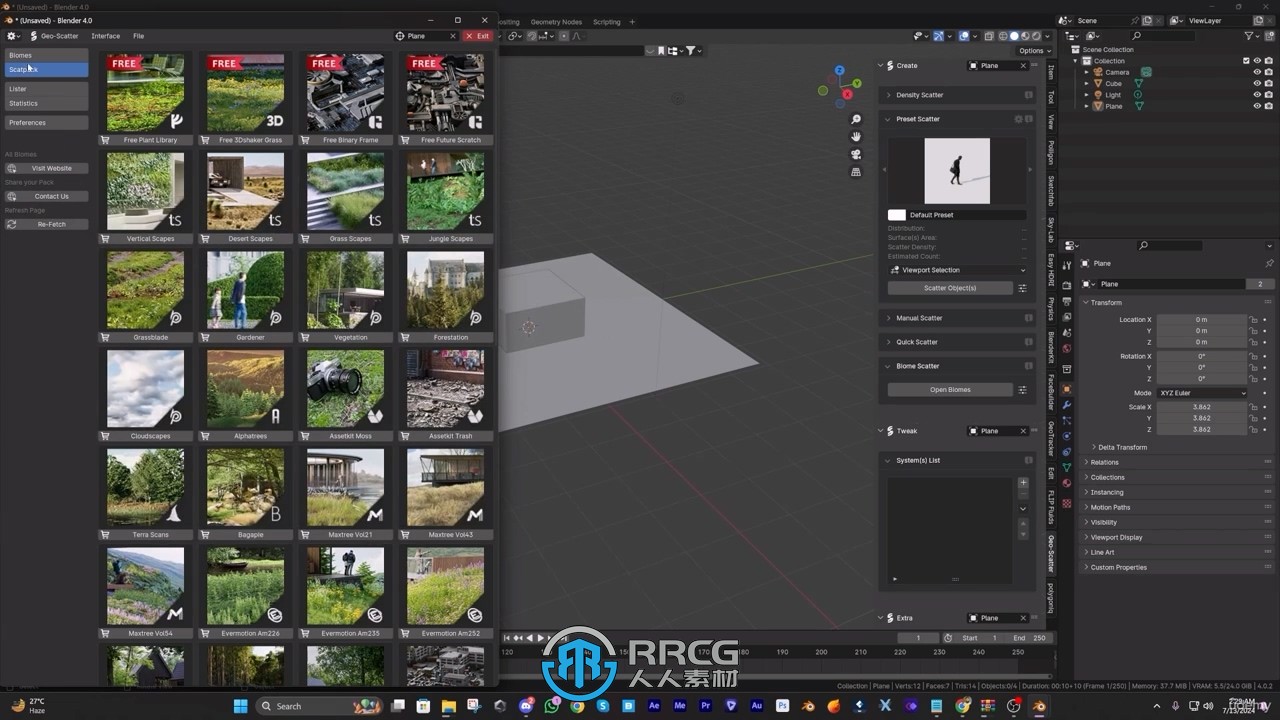The image size is (1280, 720).
Task: Expand the Cube tree item in outliner
Action: tap(1087, 83)
